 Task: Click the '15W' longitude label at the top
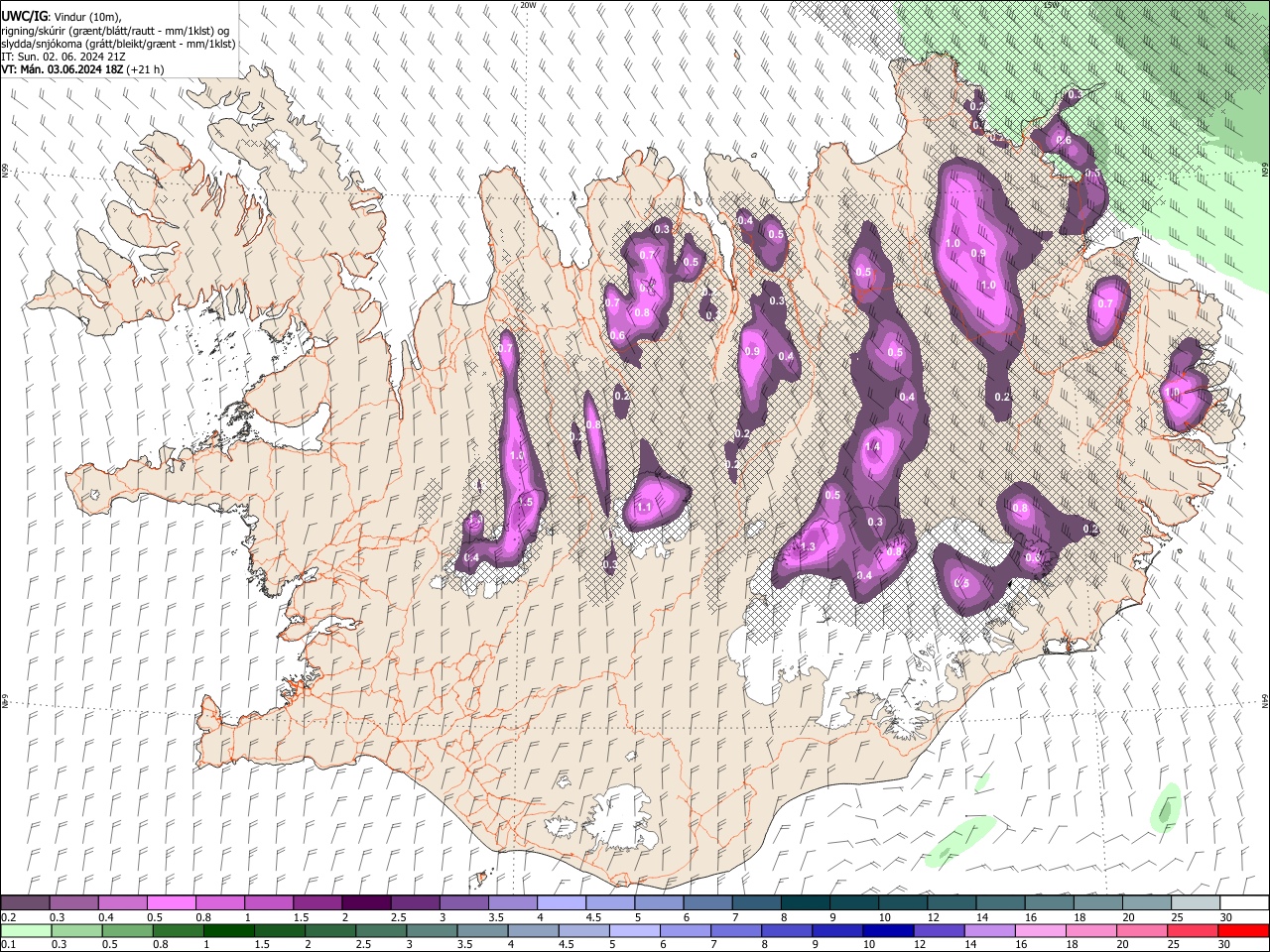tap(1051, 5)
